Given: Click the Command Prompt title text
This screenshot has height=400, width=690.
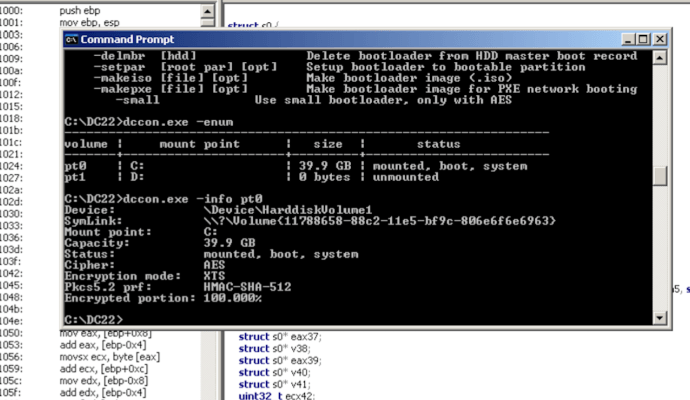Looking at the screenshot, I should point(127,40).
